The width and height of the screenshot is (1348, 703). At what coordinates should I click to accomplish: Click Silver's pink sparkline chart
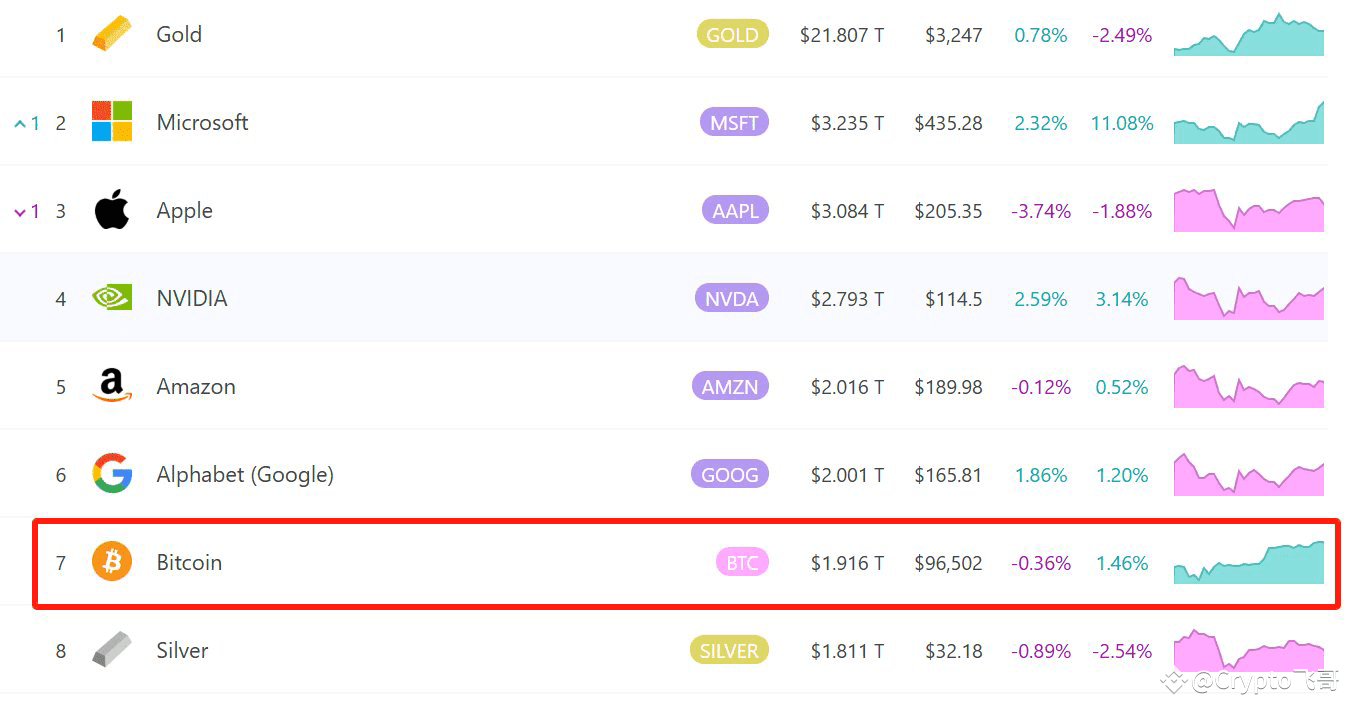click(1248, 650)
